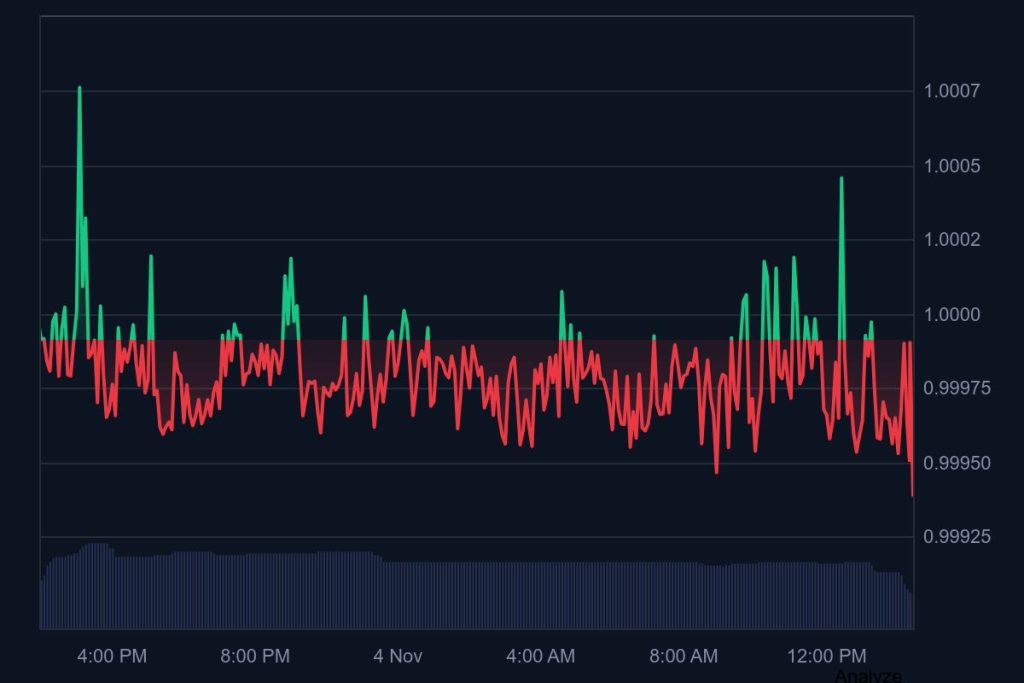
Task: Click the 1.0000 price axis label
Action: coord(951,315)
